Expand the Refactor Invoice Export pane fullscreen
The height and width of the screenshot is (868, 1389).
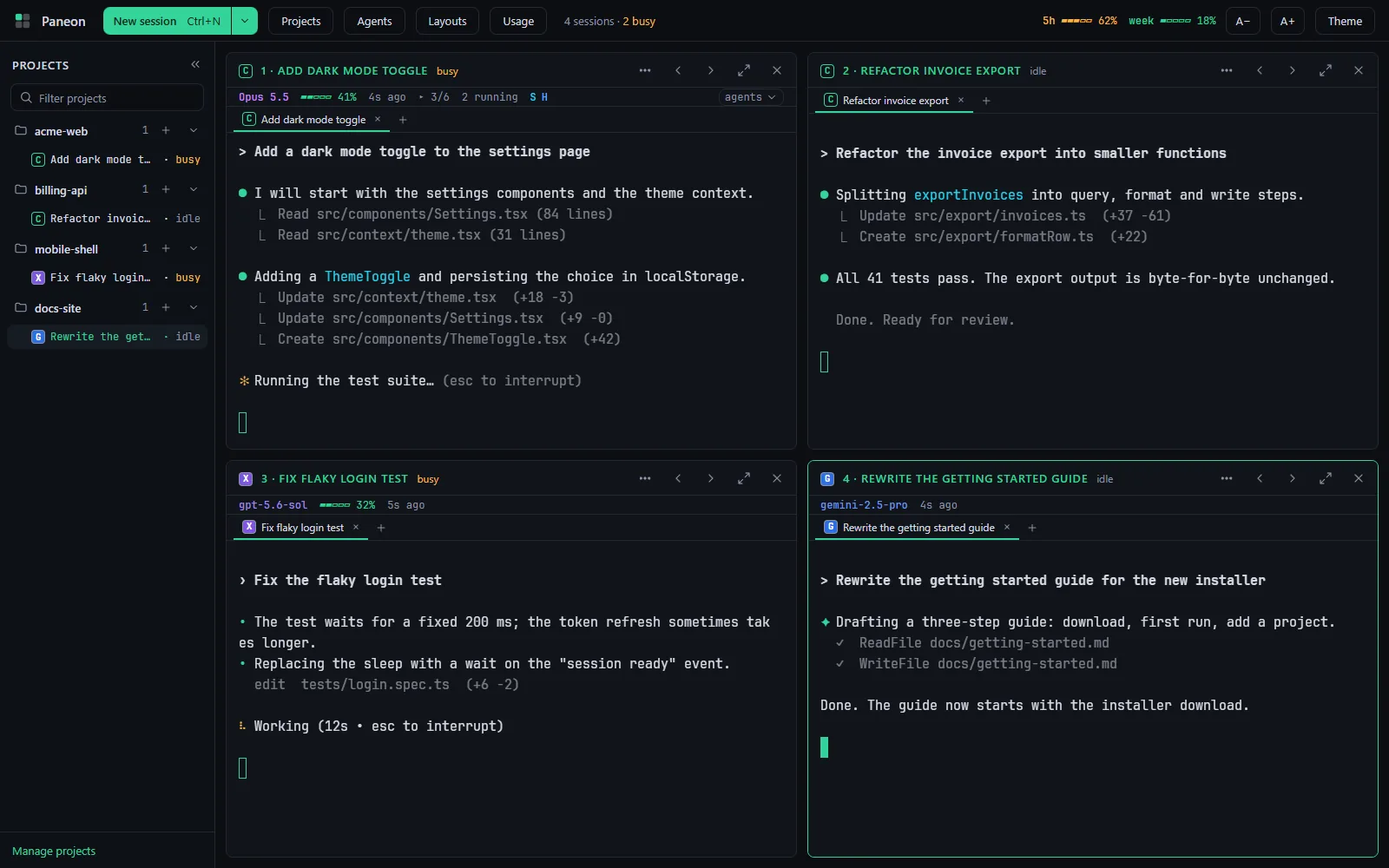click(1326, 70)
